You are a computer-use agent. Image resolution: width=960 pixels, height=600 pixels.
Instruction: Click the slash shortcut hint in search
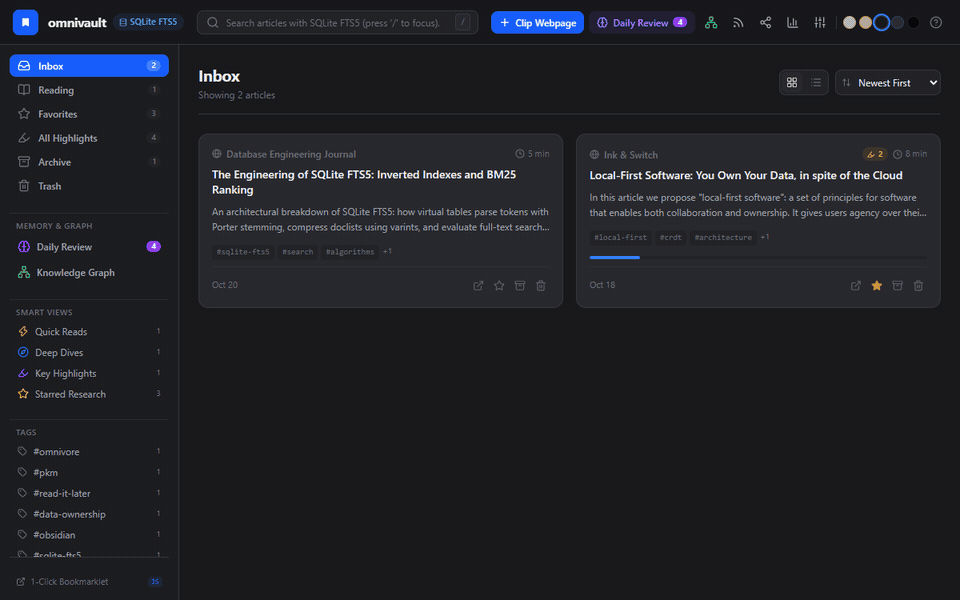click(463, 22)
